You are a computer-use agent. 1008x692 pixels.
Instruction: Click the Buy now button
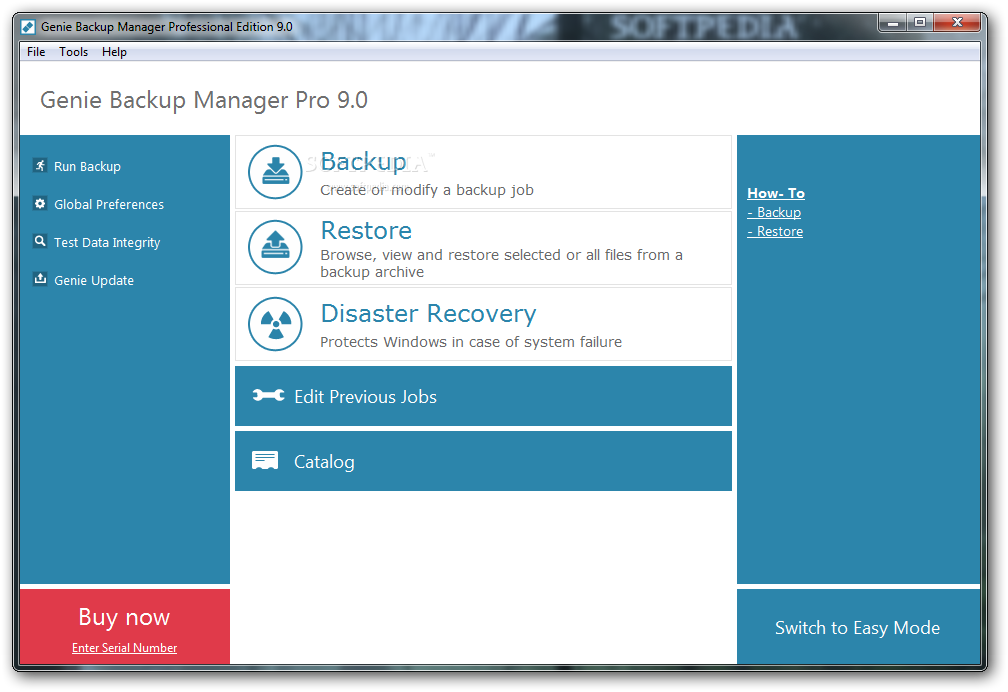pyautogui.click(x=124, y=617)
